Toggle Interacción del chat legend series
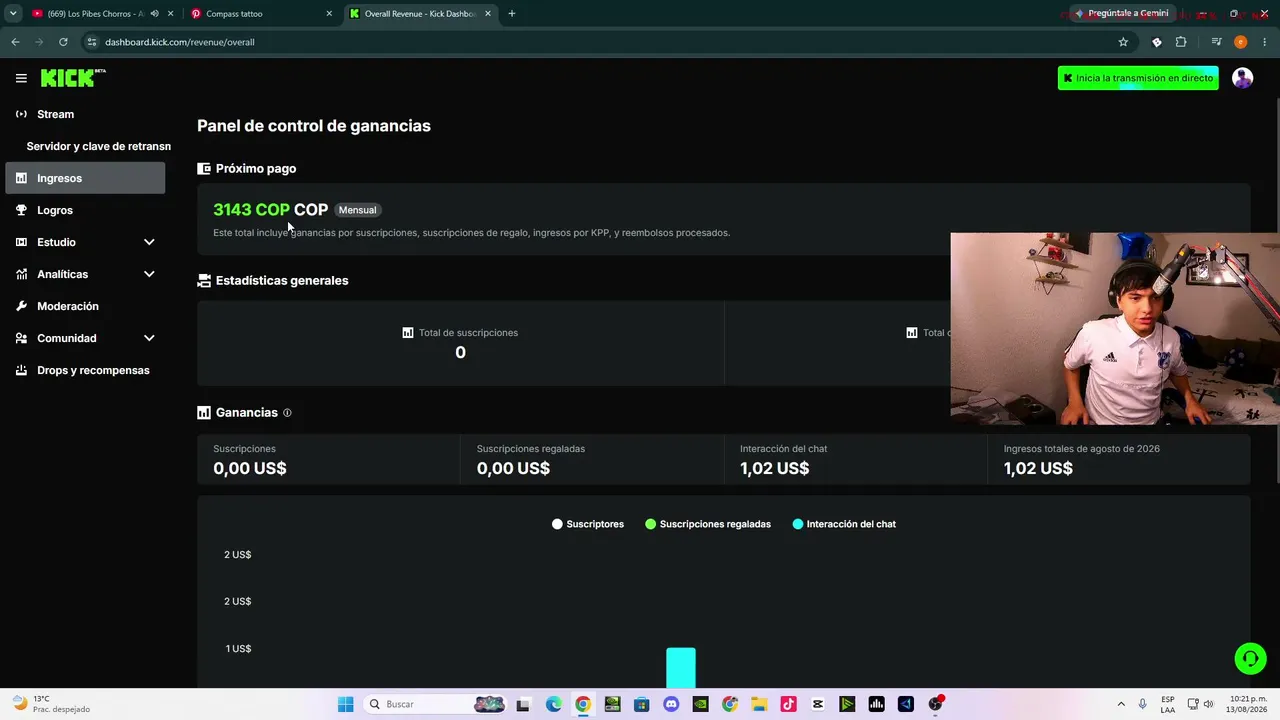 coord(844,524)
